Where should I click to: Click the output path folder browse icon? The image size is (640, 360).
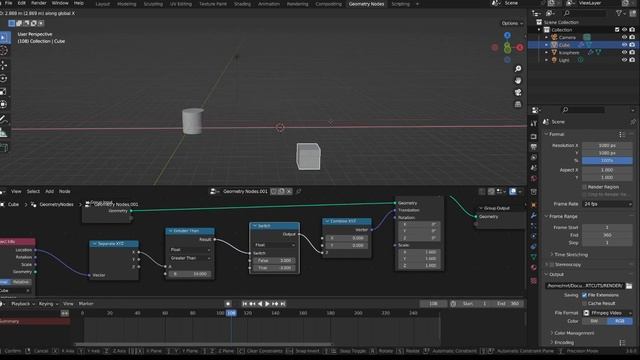(629, 286)
